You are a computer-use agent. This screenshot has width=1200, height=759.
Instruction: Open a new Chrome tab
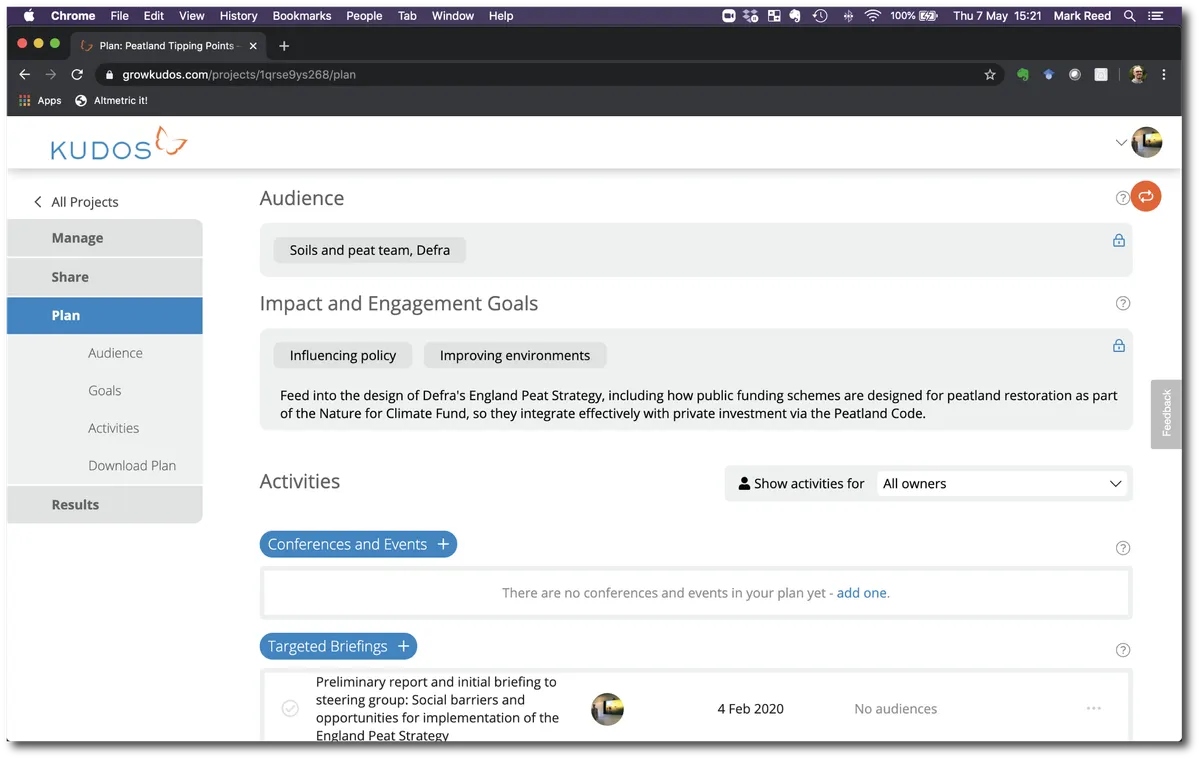tap(284, 46)
